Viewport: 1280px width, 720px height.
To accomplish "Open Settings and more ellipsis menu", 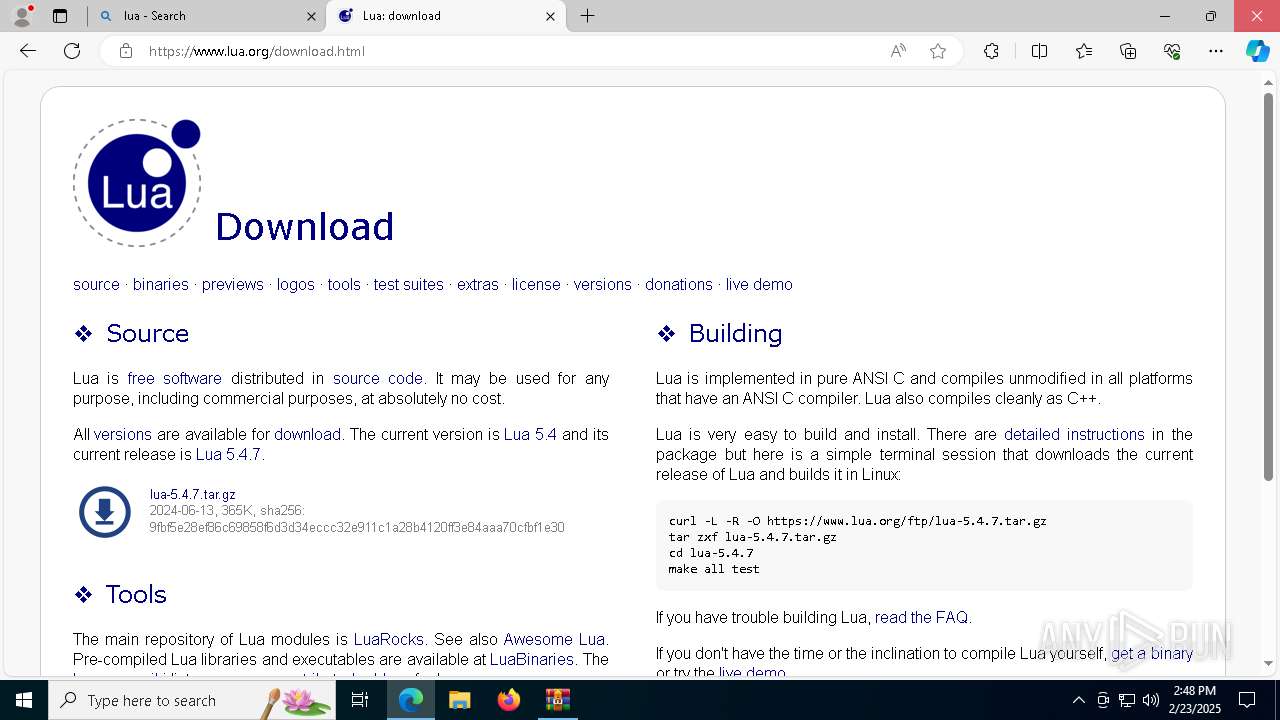I will [1216, 51].
